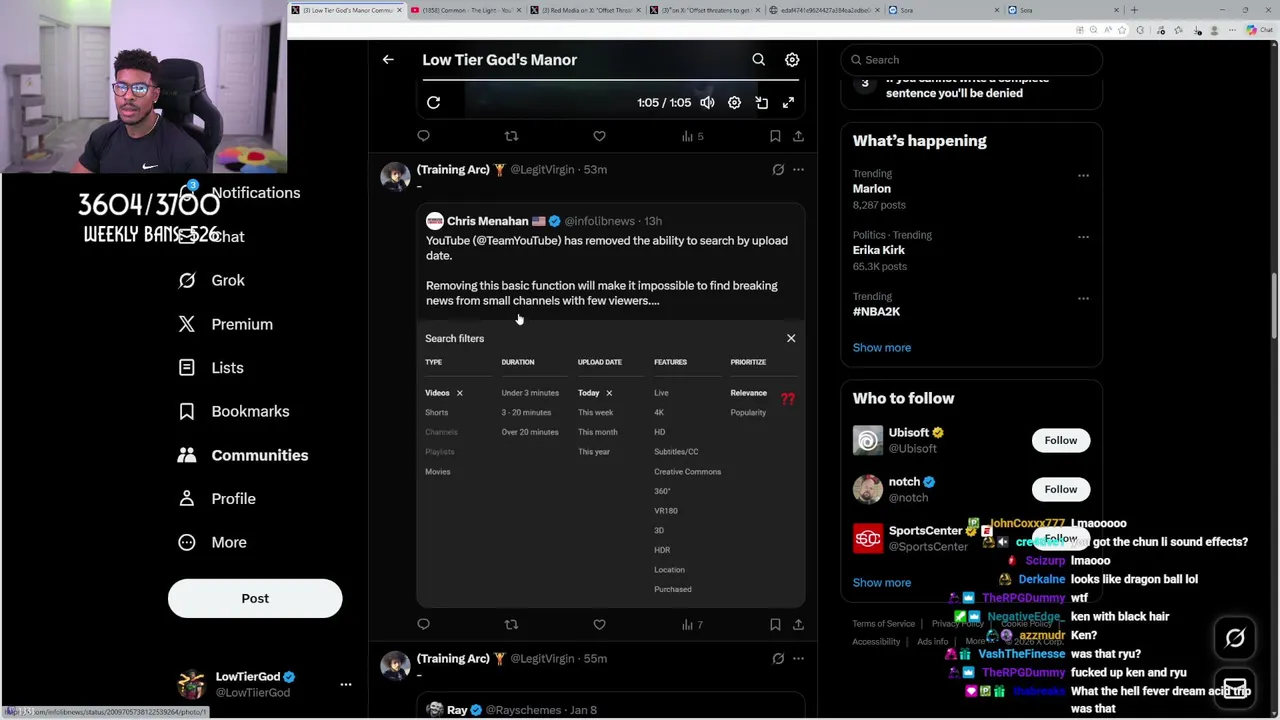Open Premium in the sidebar
1280x720 pixels.
[226, 324]
